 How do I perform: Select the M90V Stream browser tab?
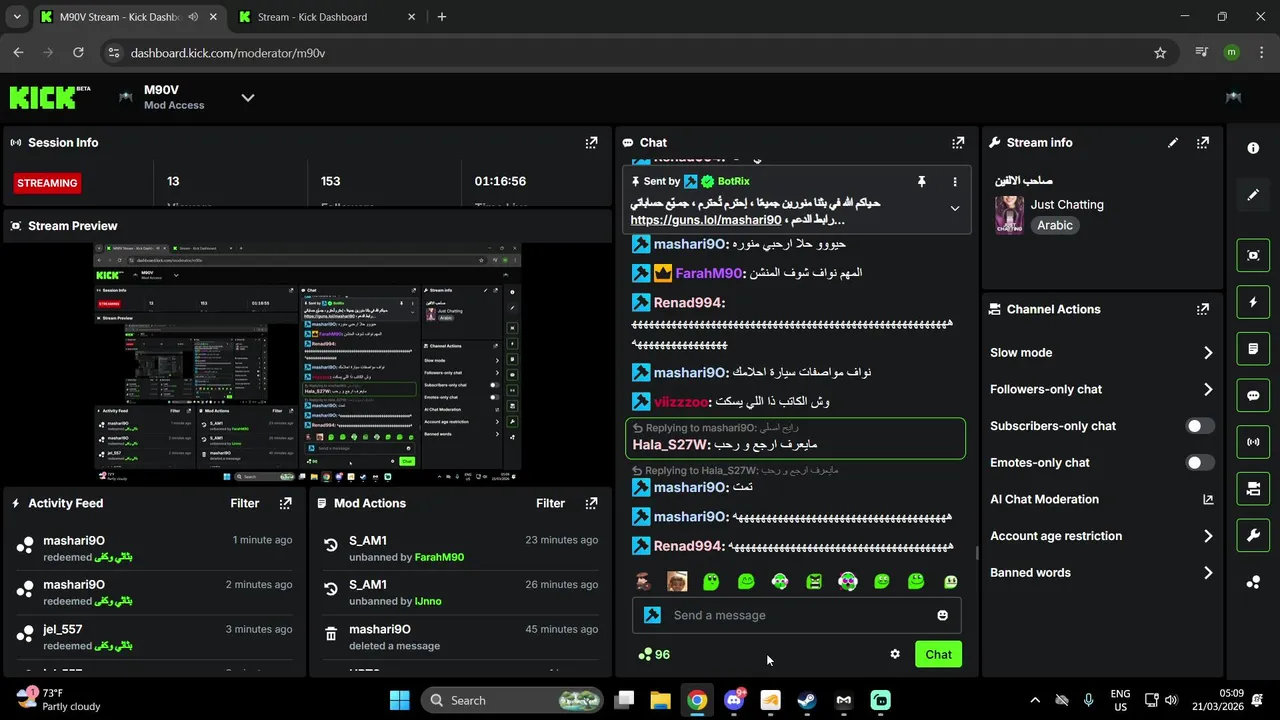(x=128, y=17)
